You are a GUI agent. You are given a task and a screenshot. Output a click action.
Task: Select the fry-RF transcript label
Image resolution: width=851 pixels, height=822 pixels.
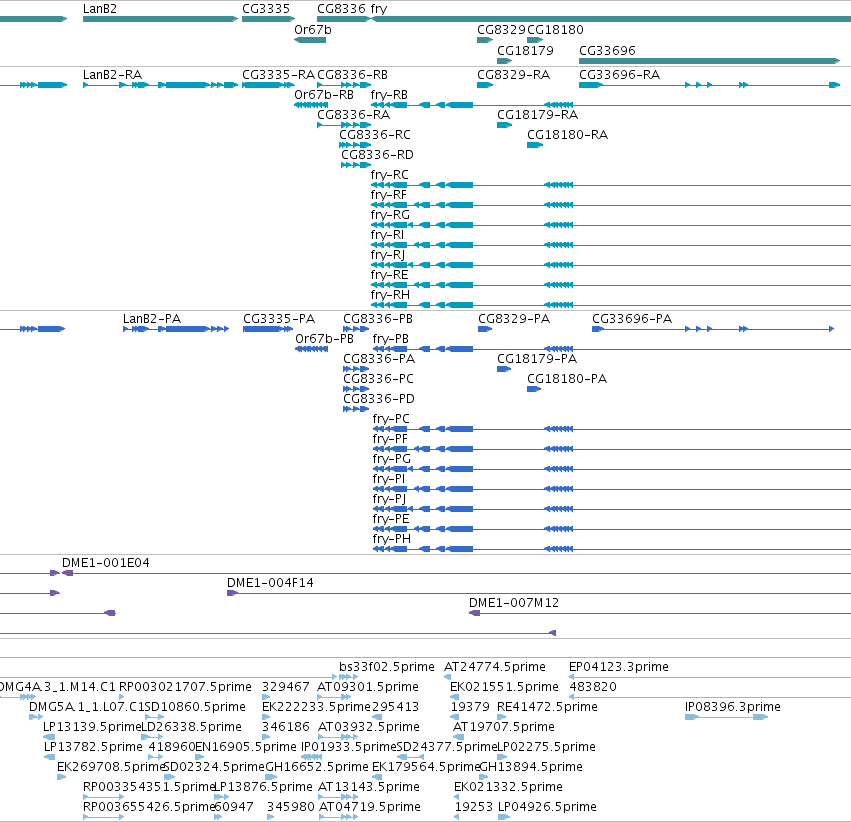click(x=389, y=195)
